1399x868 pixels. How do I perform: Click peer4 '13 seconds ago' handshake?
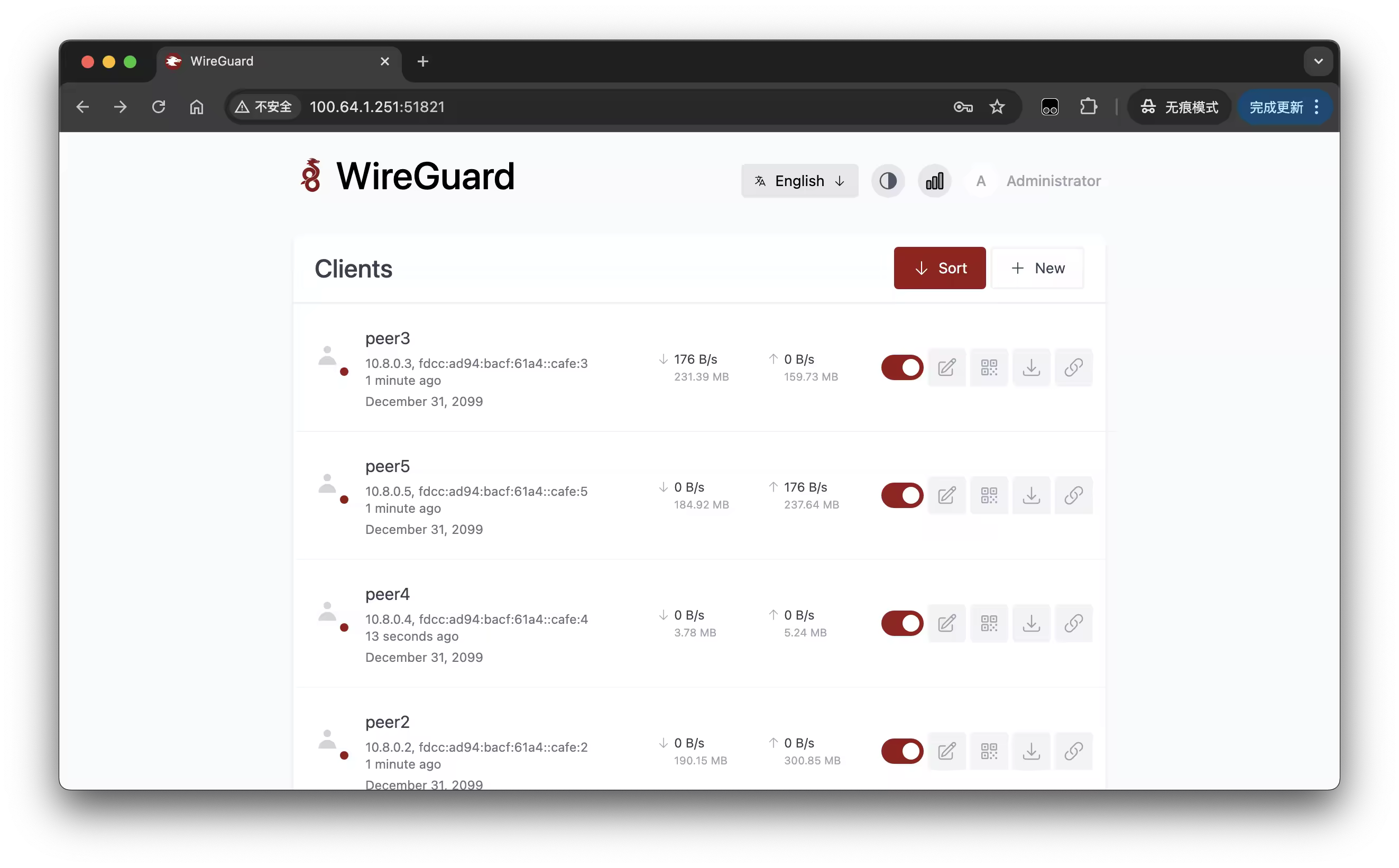411,636
